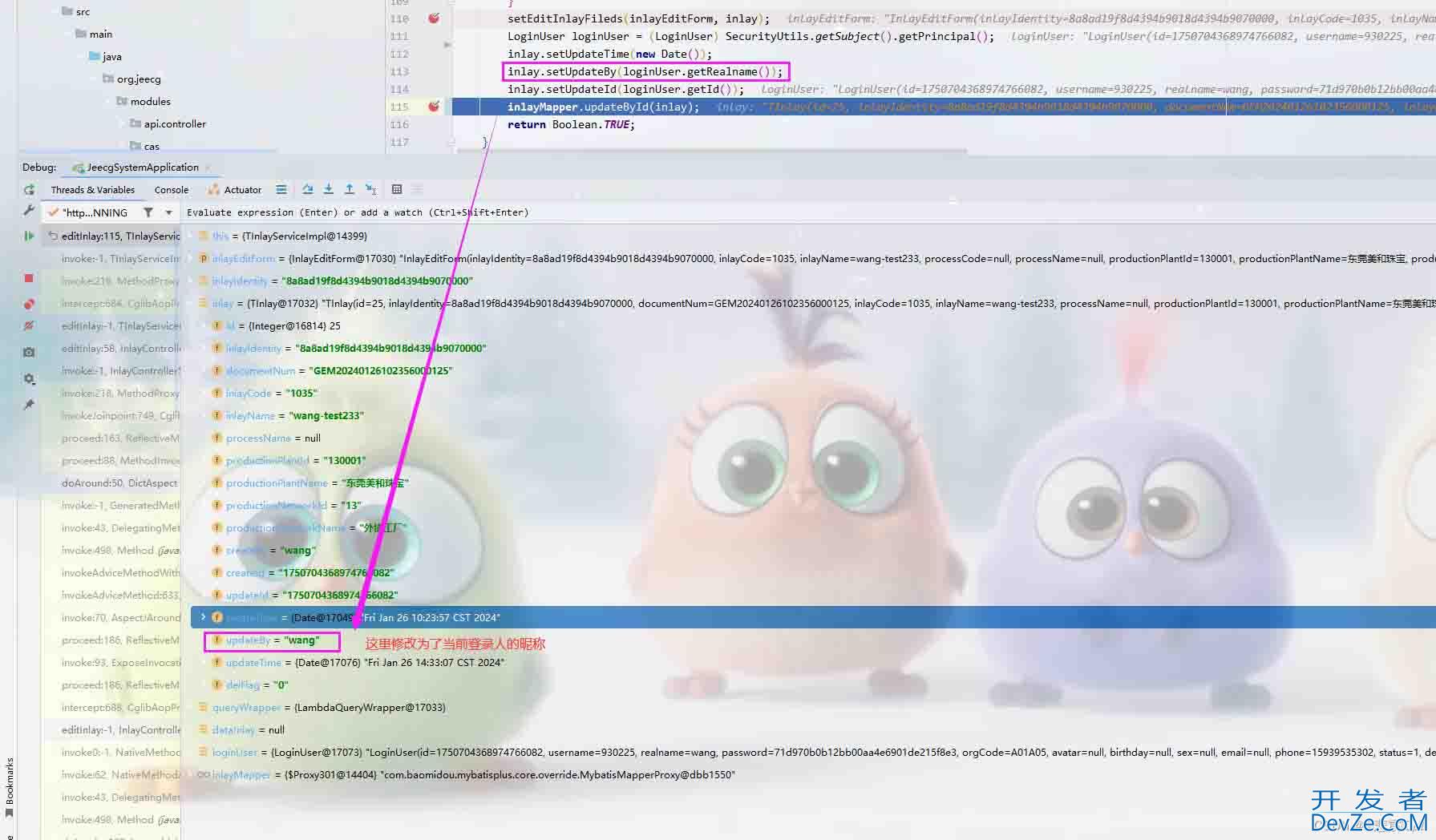Step out of current method
Viewport: 1436px width, 840px height.
350,190
